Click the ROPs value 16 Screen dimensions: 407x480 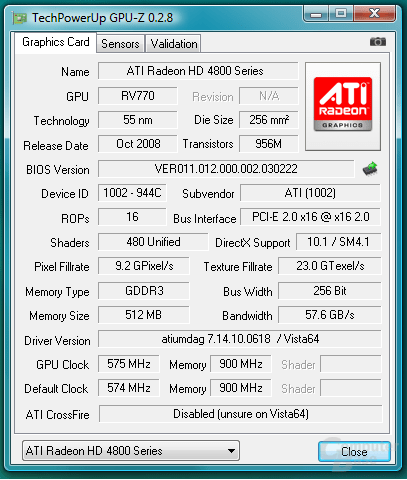tap(132, 217)
